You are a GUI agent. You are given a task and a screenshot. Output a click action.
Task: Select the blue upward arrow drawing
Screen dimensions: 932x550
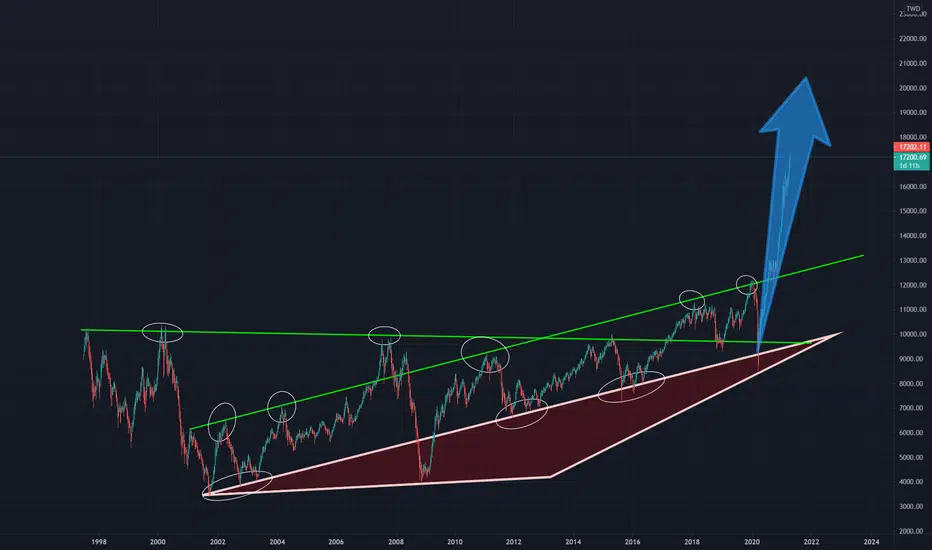tap(794, 137)
